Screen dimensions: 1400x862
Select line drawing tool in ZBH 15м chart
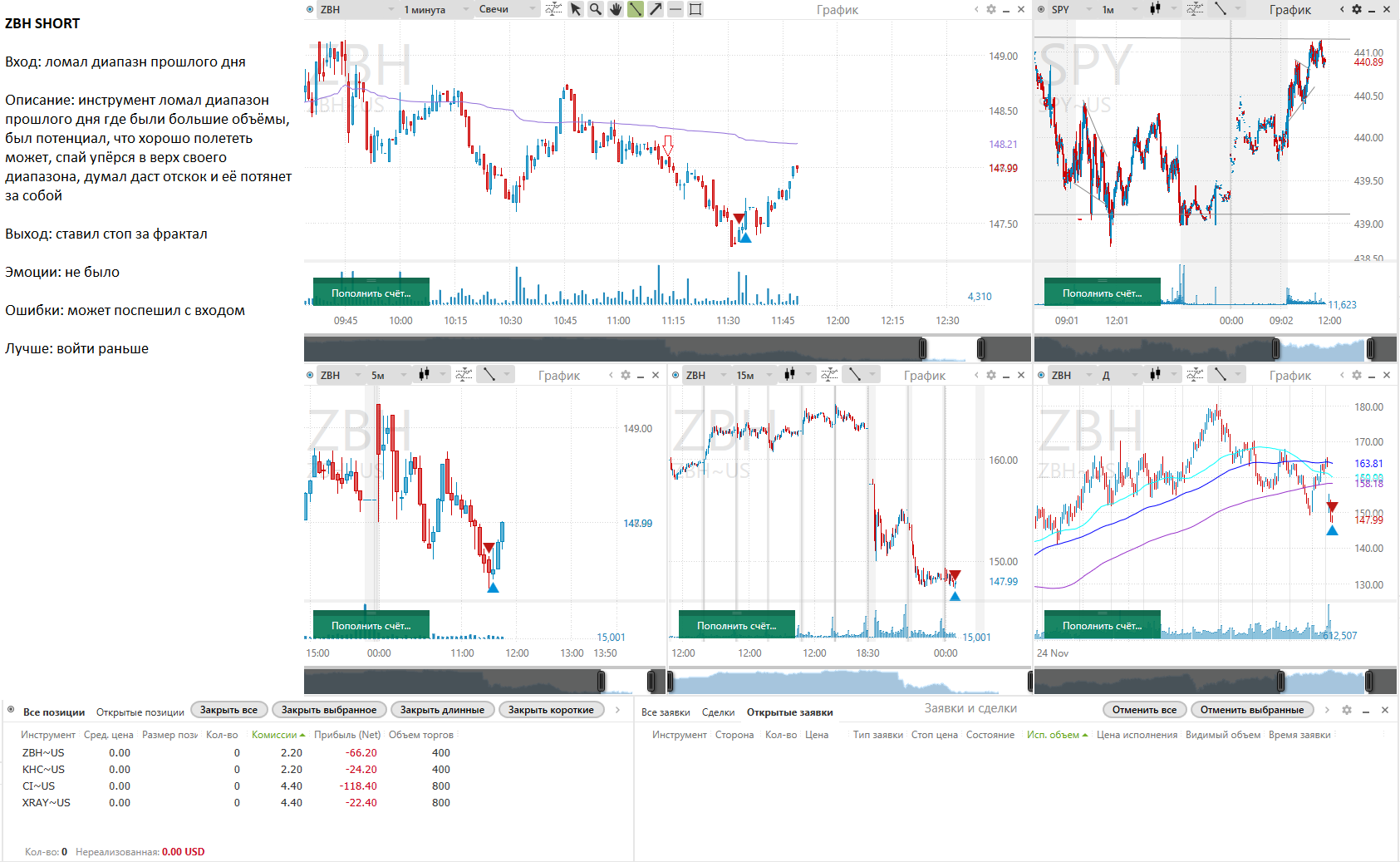point(854,375)
